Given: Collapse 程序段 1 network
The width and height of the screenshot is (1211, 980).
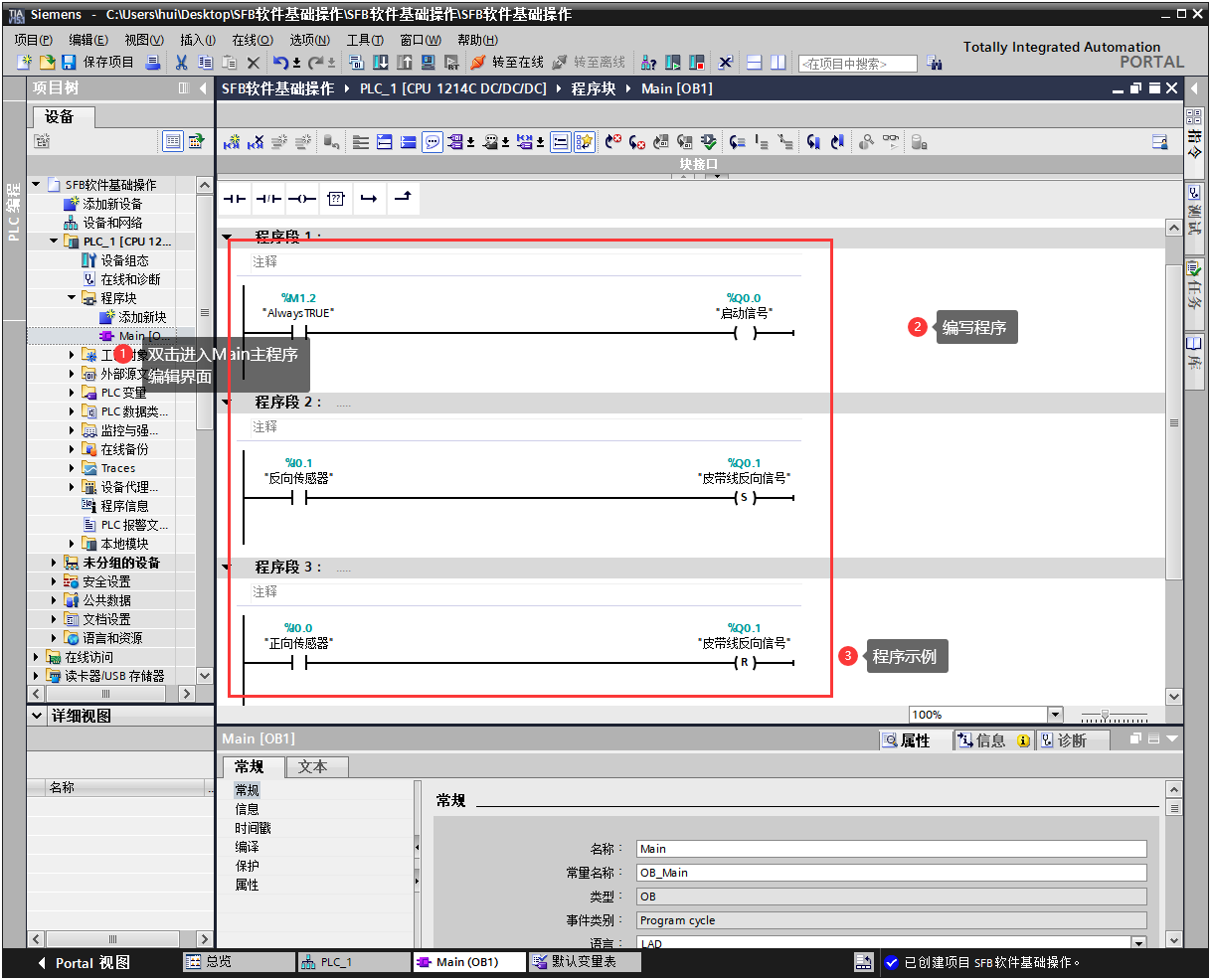Looking at the screenshot, I should click(x=227, y=238).
